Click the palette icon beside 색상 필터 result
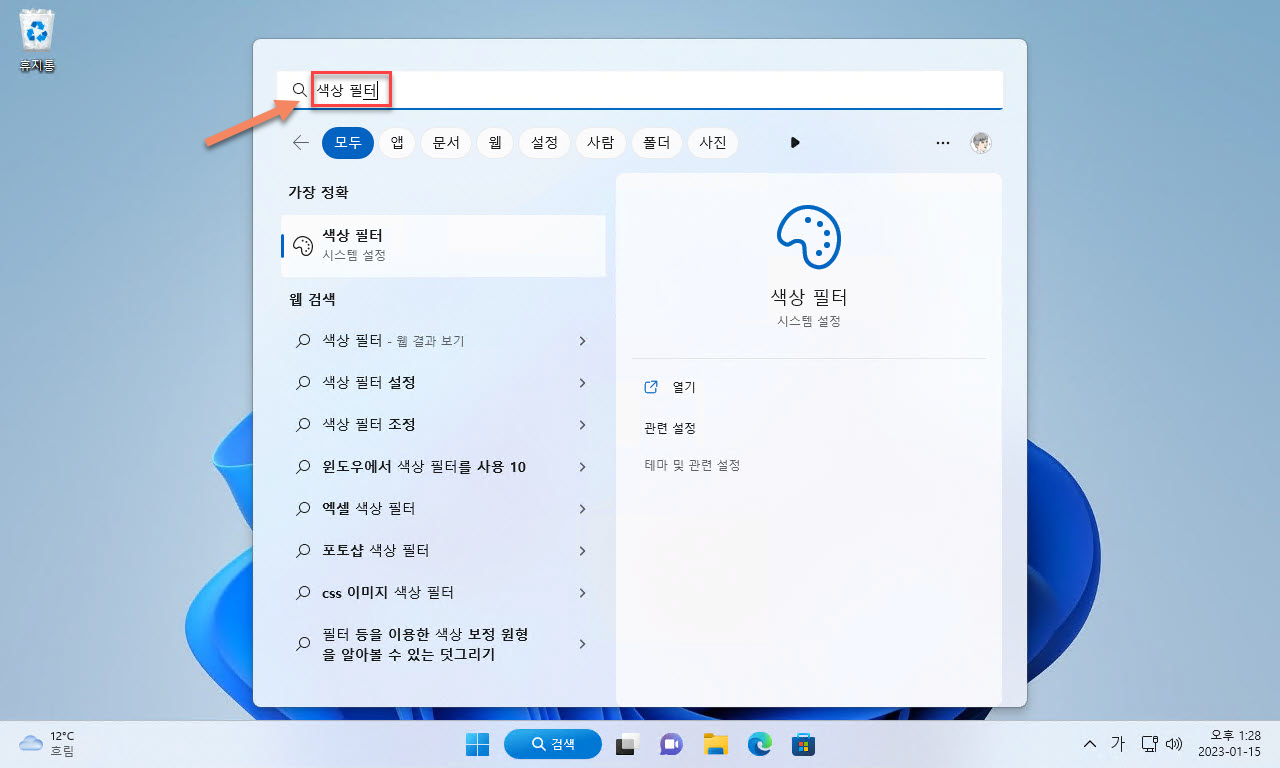Image resolution: width=1280 pixels, height=768 pixels. click(x=303, y=246)
